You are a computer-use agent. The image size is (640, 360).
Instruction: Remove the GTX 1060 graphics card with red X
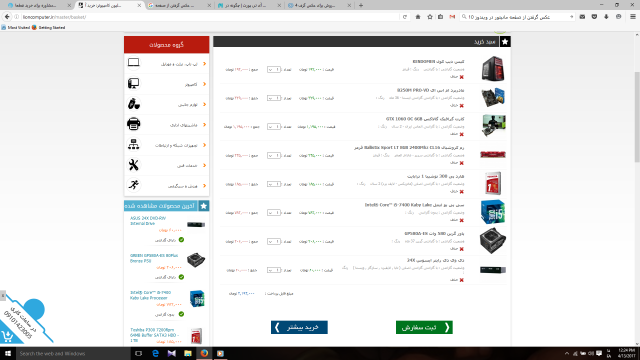pyautogui.click(x=462, y=134)
